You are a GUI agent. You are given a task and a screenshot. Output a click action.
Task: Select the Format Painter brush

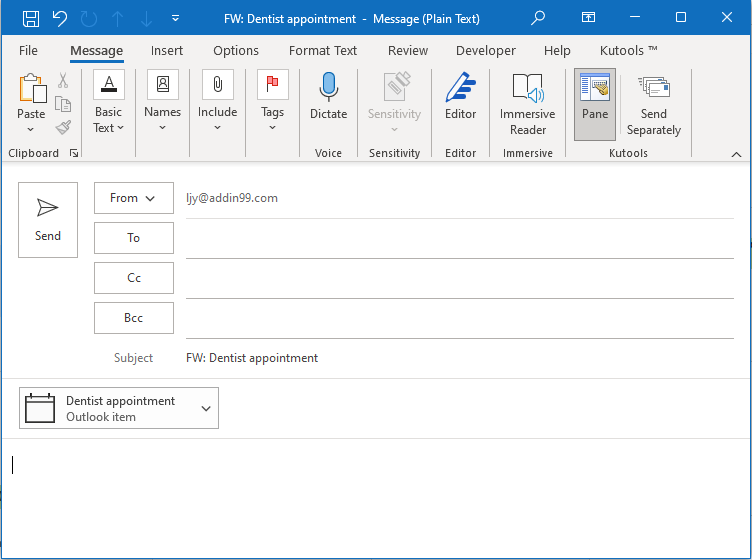click(63, 127)
